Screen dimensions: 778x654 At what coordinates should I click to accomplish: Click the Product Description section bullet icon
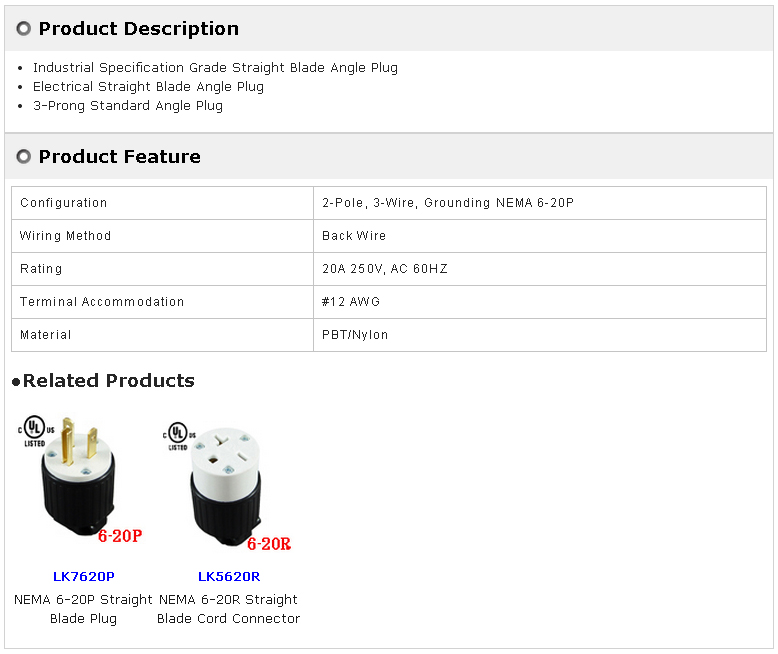pos(24,29)
